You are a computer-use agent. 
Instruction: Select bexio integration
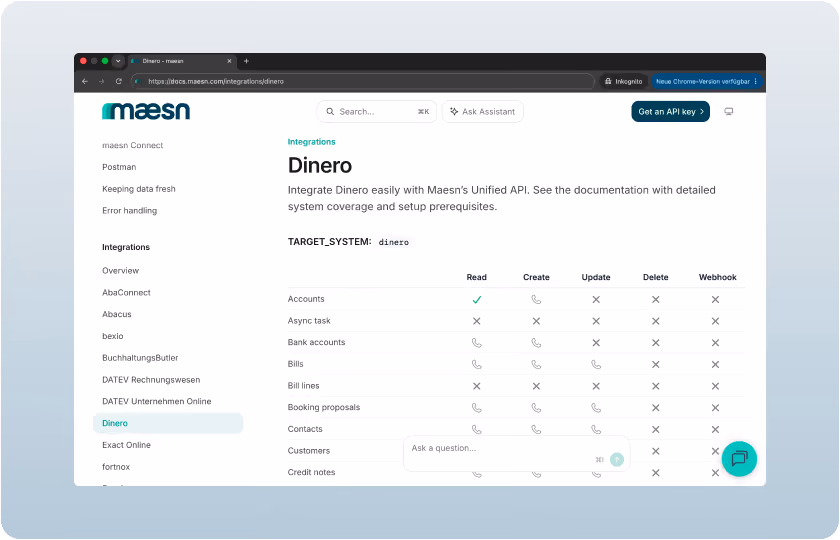point(112,336)
